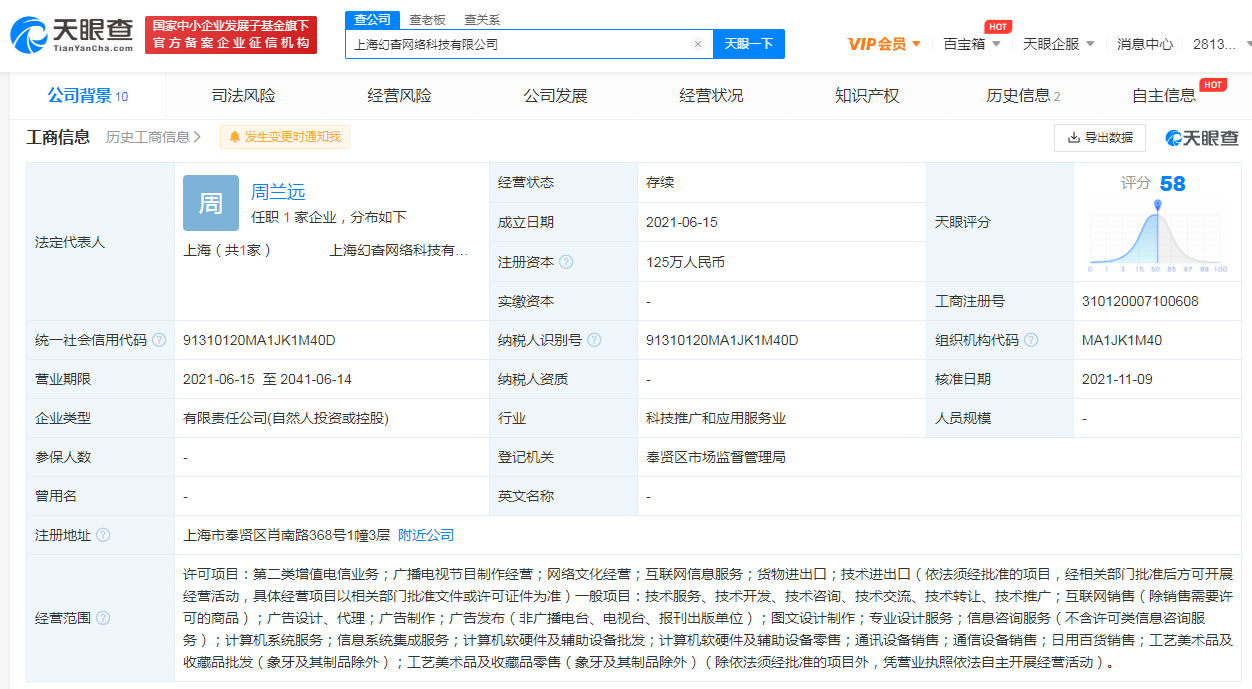Click registration number 310120007100608

click(x=1140, y=301)
